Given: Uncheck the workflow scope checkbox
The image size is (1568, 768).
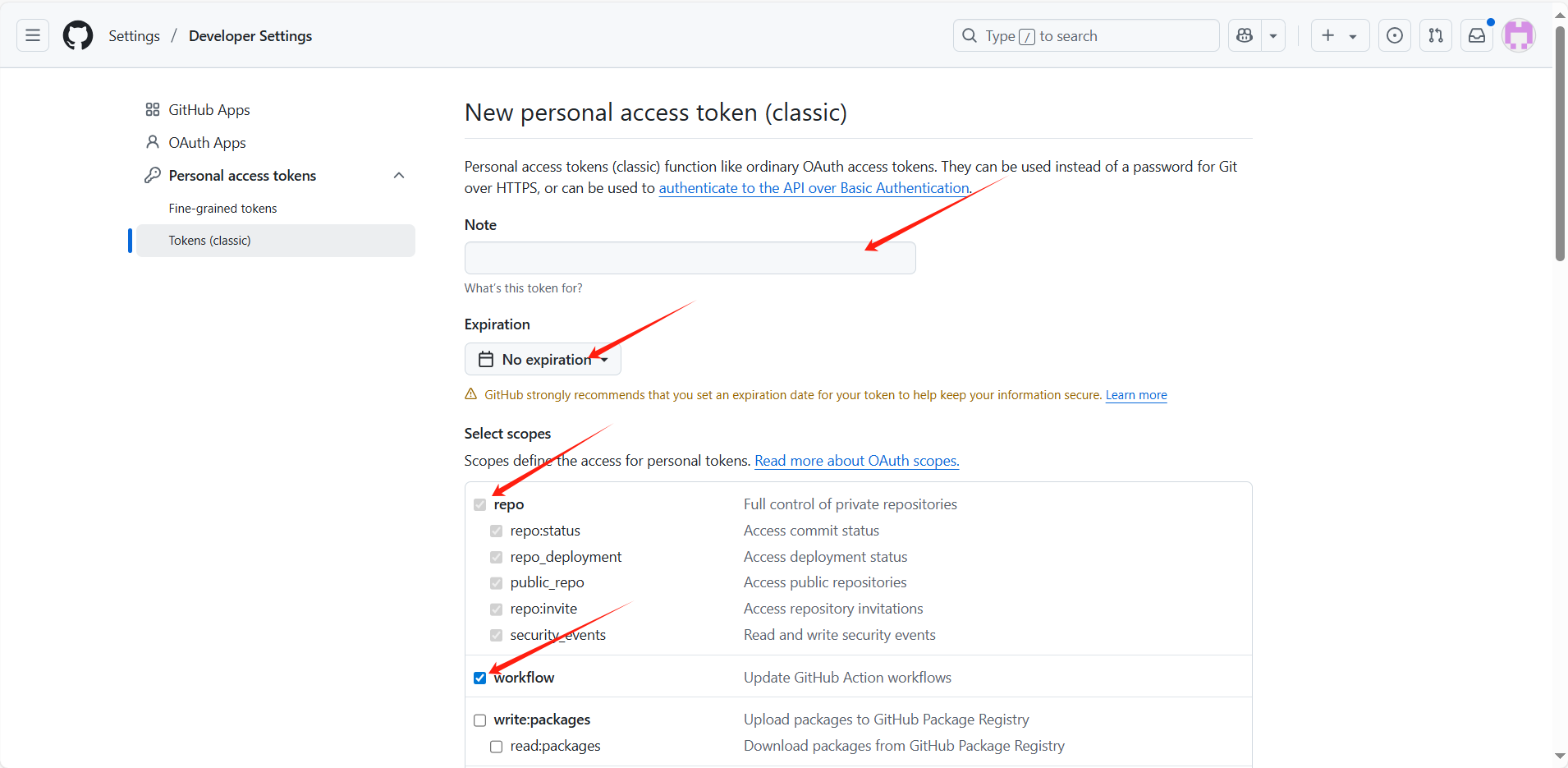Looking at the screenshot, I should tap(480, 678).
